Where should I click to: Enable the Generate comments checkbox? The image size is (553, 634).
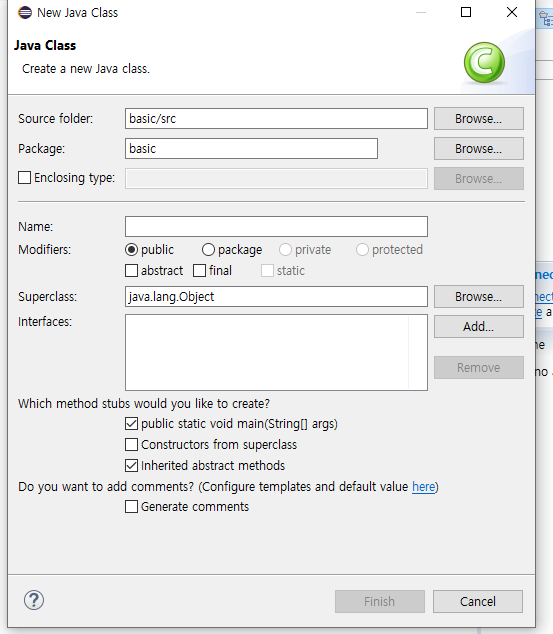131,507
